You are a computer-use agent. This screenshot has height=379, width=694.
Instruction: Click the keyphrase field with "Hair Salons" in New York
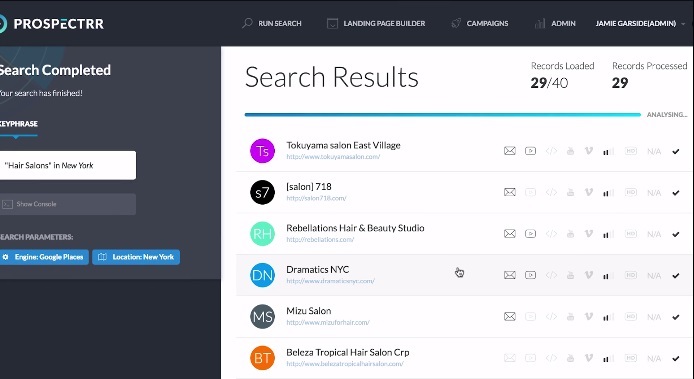click(x=68, y=165)
